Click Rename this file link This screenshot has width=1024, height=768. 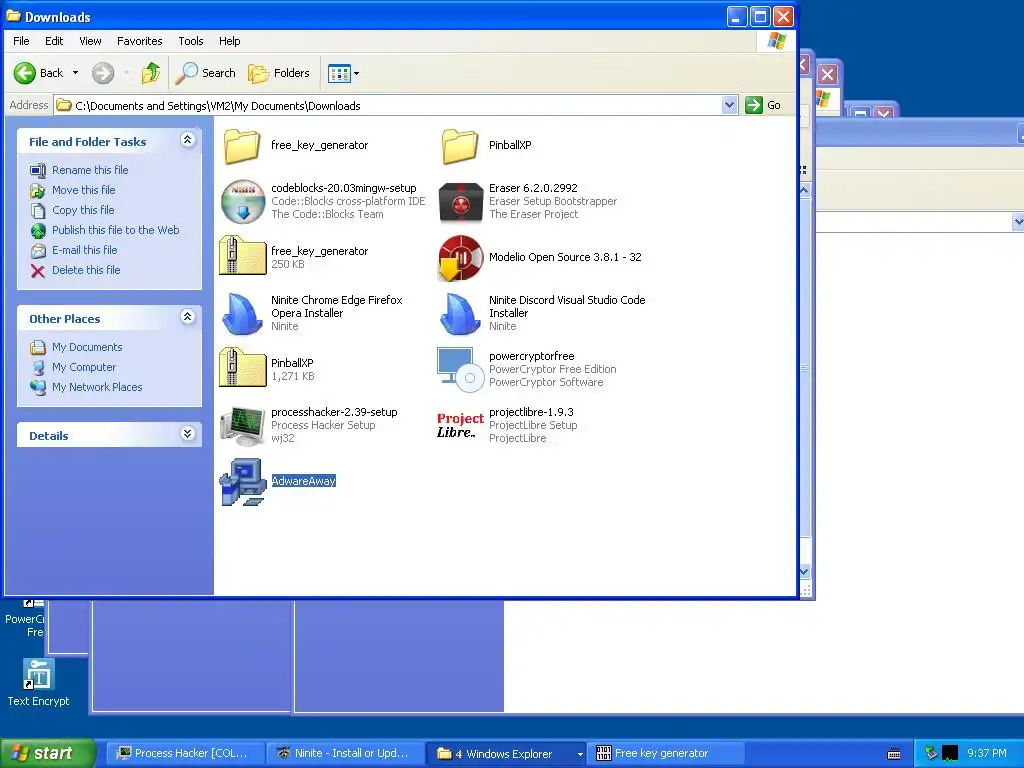(x=90, y=170)
